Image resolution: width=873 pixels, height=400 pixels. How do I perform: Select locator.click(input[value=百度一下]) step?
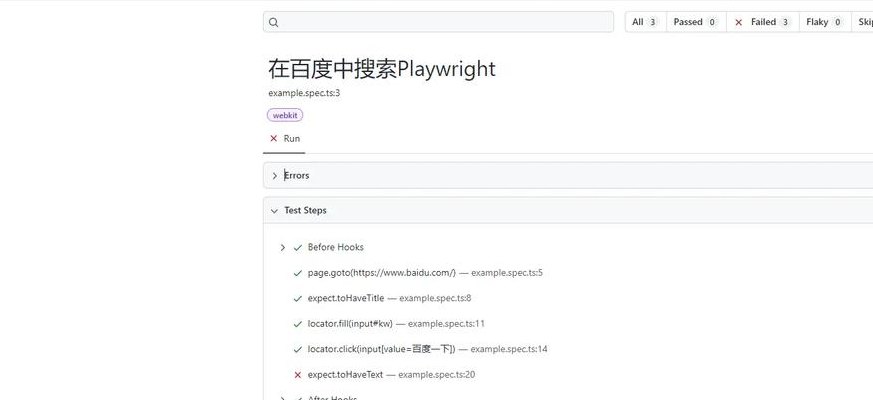tap(381, 349)
